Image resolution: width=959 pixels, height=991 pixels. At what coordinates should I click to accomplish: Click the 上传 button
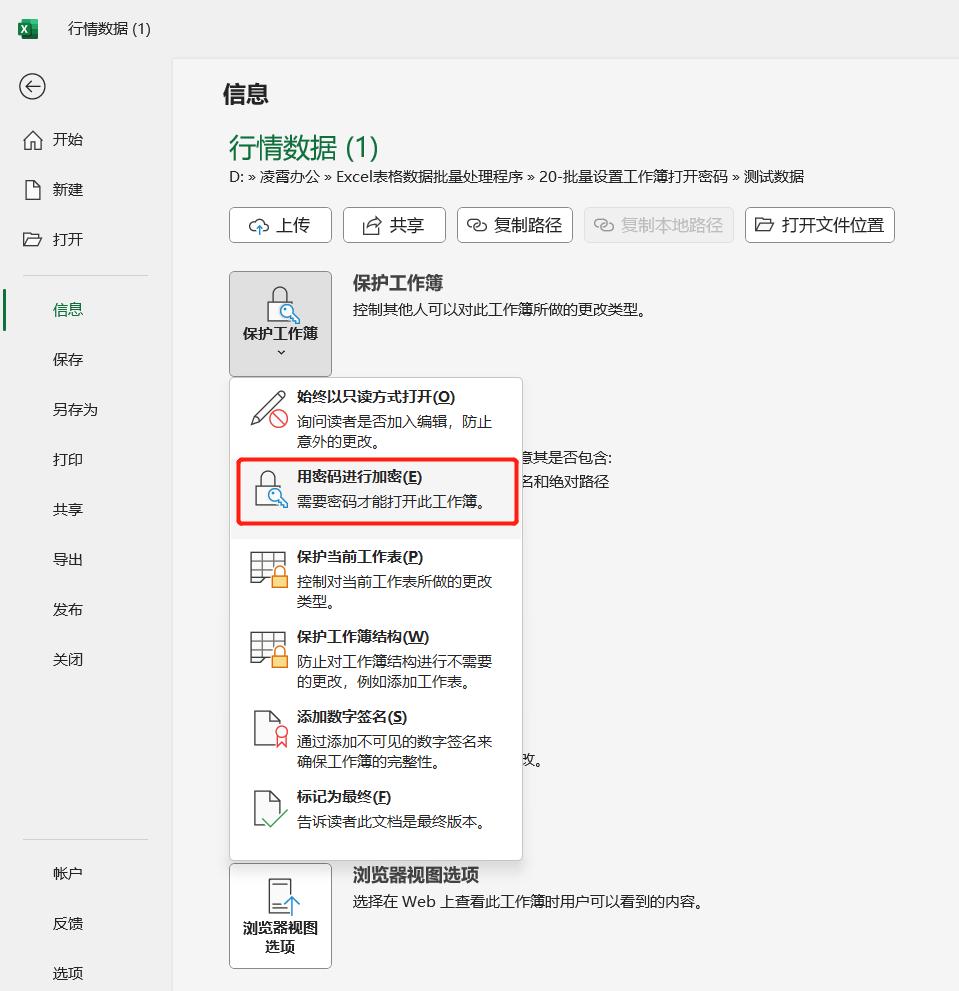click(280, 225)
